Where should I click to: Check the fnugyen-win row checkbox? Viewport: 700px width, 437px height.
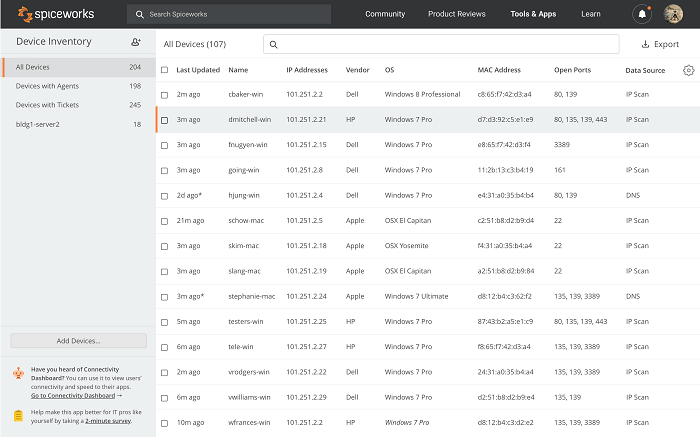click(164, 145)
